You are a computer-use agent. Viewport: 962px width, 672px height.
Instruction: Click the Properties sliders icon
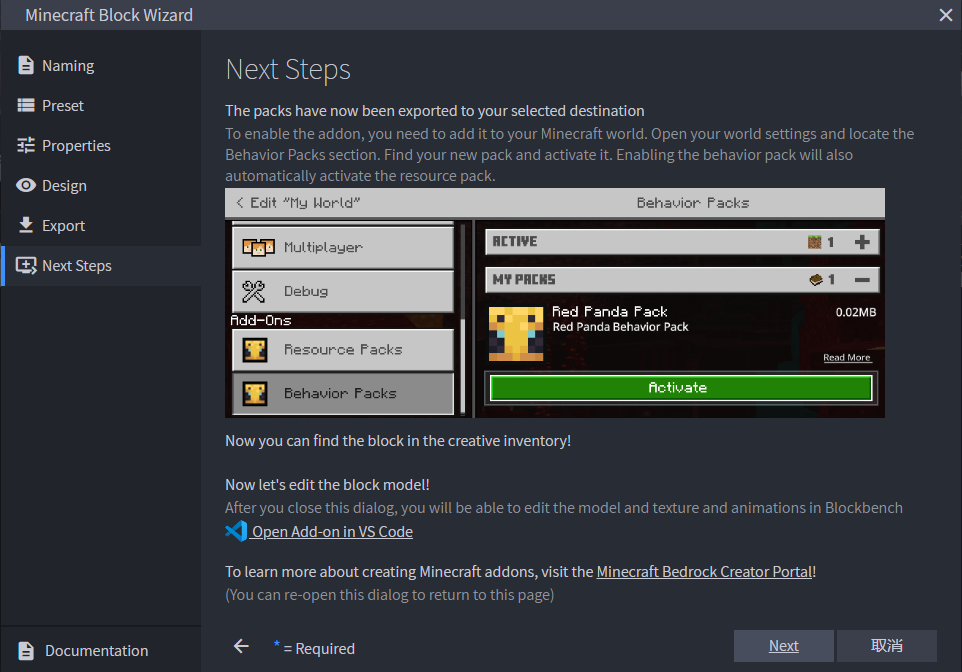coord(26,145)
